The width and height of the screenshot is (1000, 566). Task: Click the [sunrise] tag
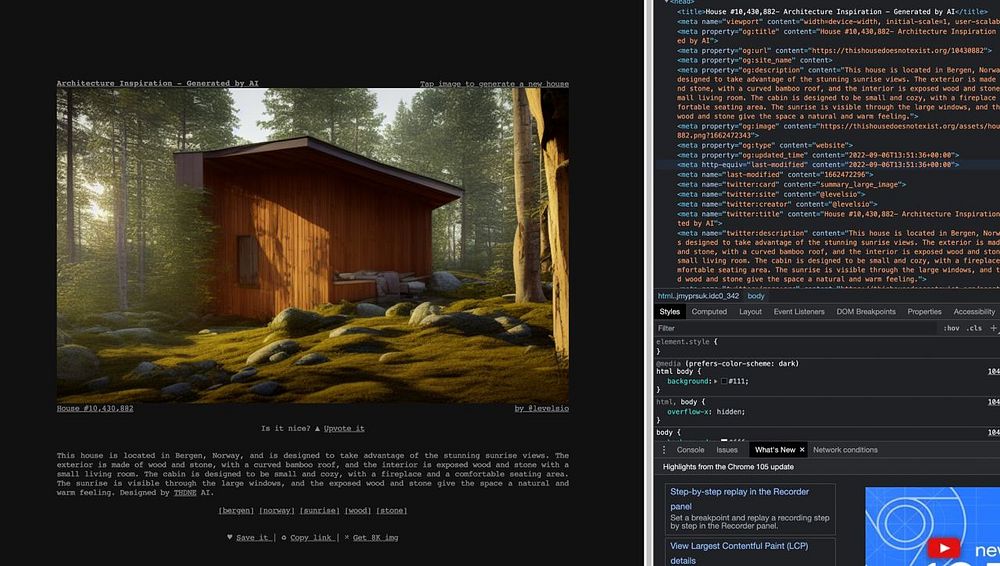tap(320, 510)
